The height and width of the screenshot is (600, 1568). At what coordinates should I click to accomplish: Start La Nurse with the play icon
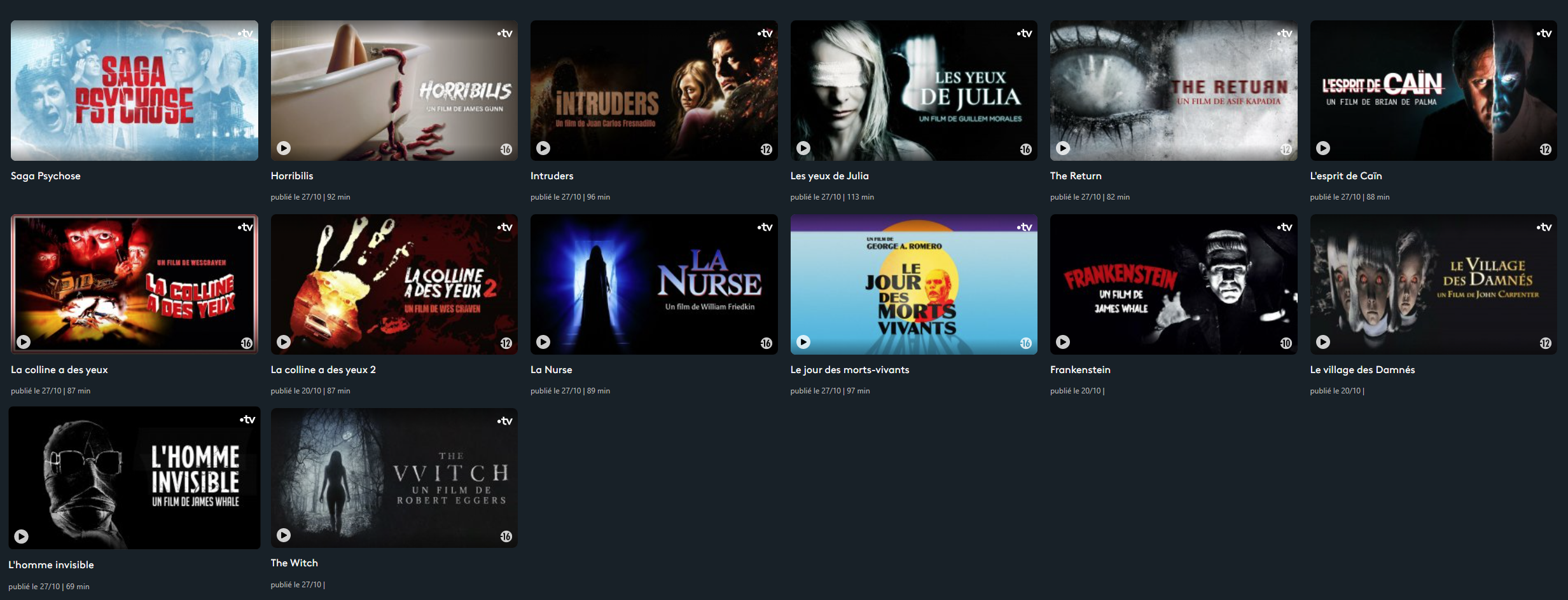click(x=543, y=342)
